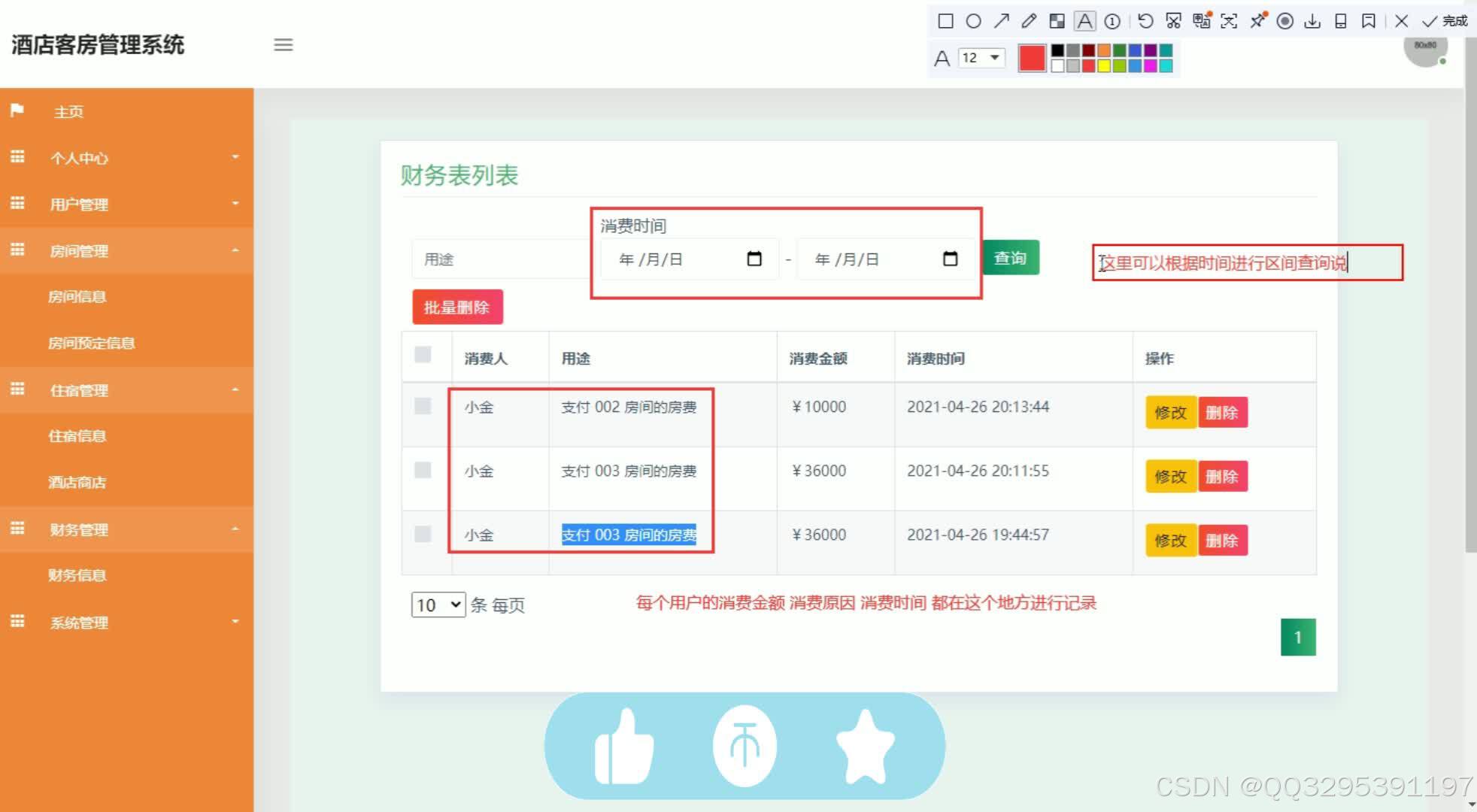Undo the last annotation
The height and width of the screenshot is (812, 1477).
click(x=1145, y=21)
